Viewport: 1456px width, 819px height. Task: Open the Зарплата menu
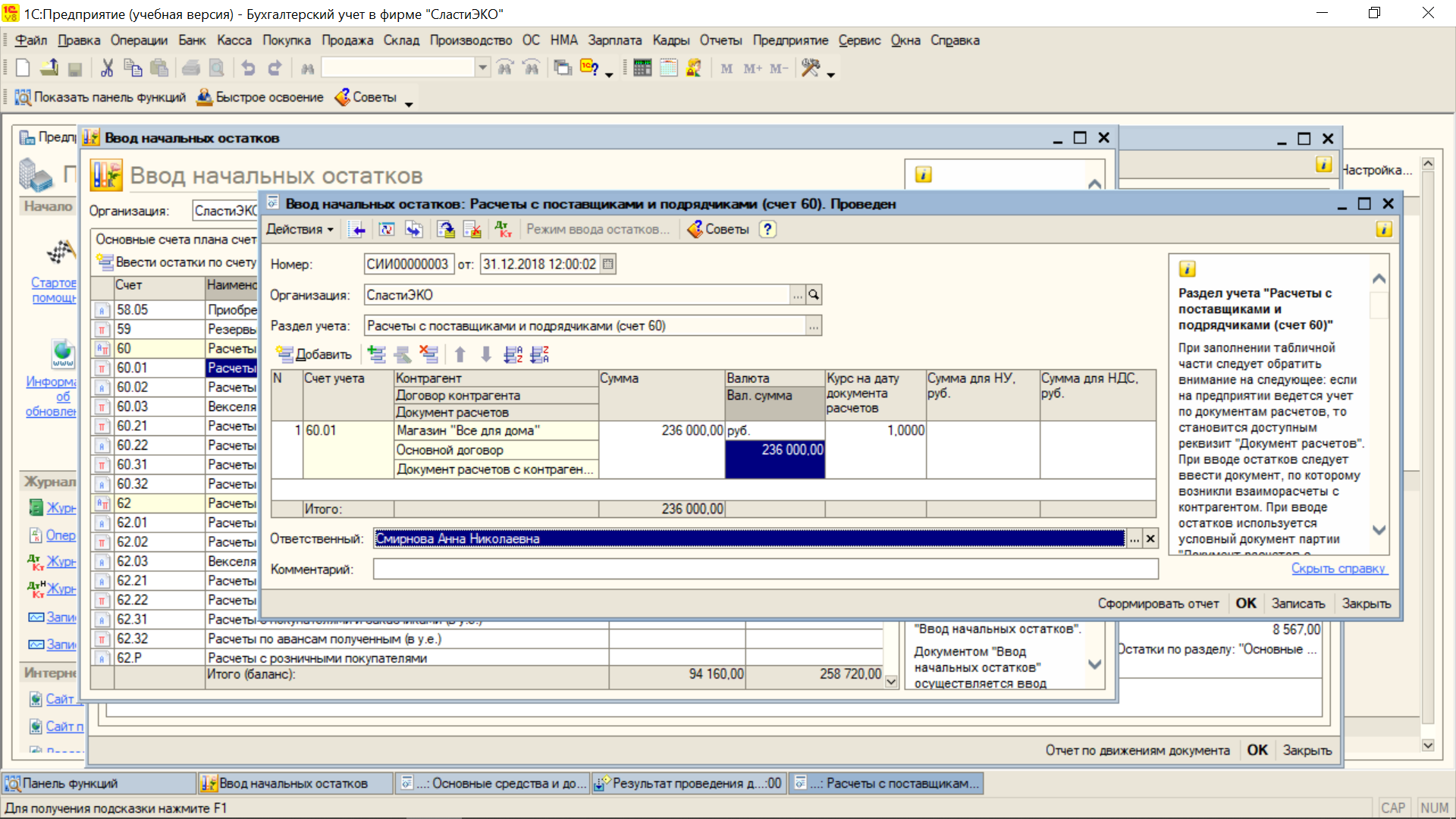[x=614, y=40]
